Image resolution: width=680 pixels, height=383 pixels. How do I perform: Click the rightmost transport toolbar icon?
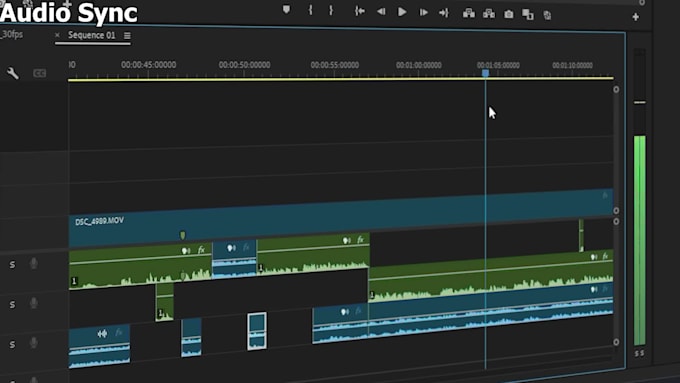click(547, 16)
